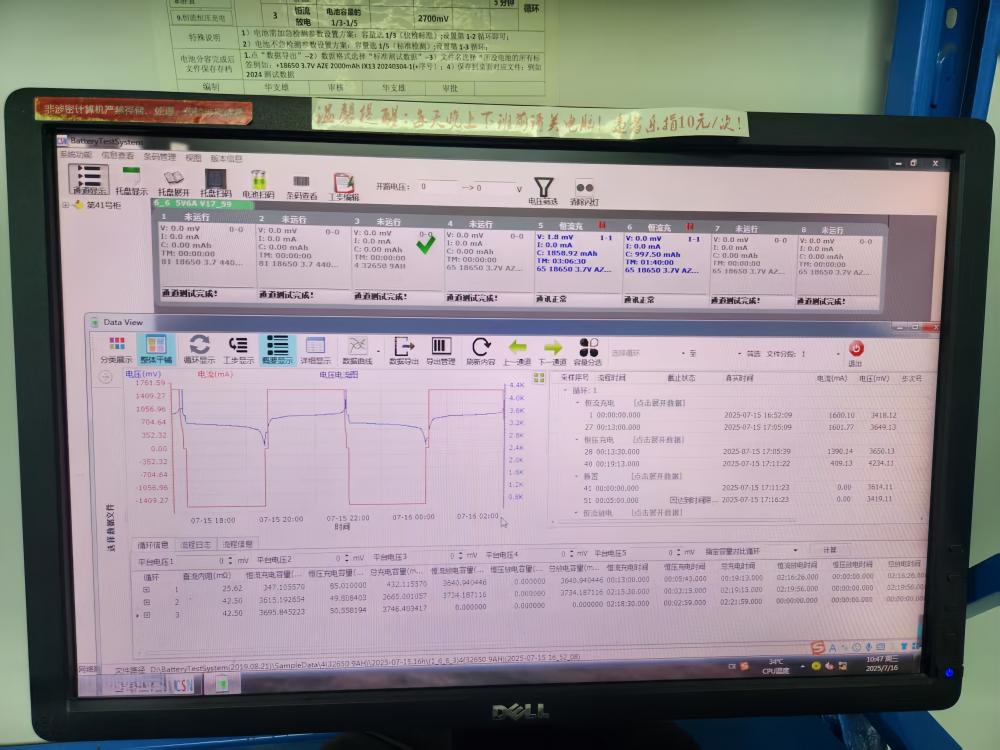This screenshot has height=750, width=1000.
Task: Click the 电压筛选 voltage filter funnel icon
Action: [x=545, y=186]
